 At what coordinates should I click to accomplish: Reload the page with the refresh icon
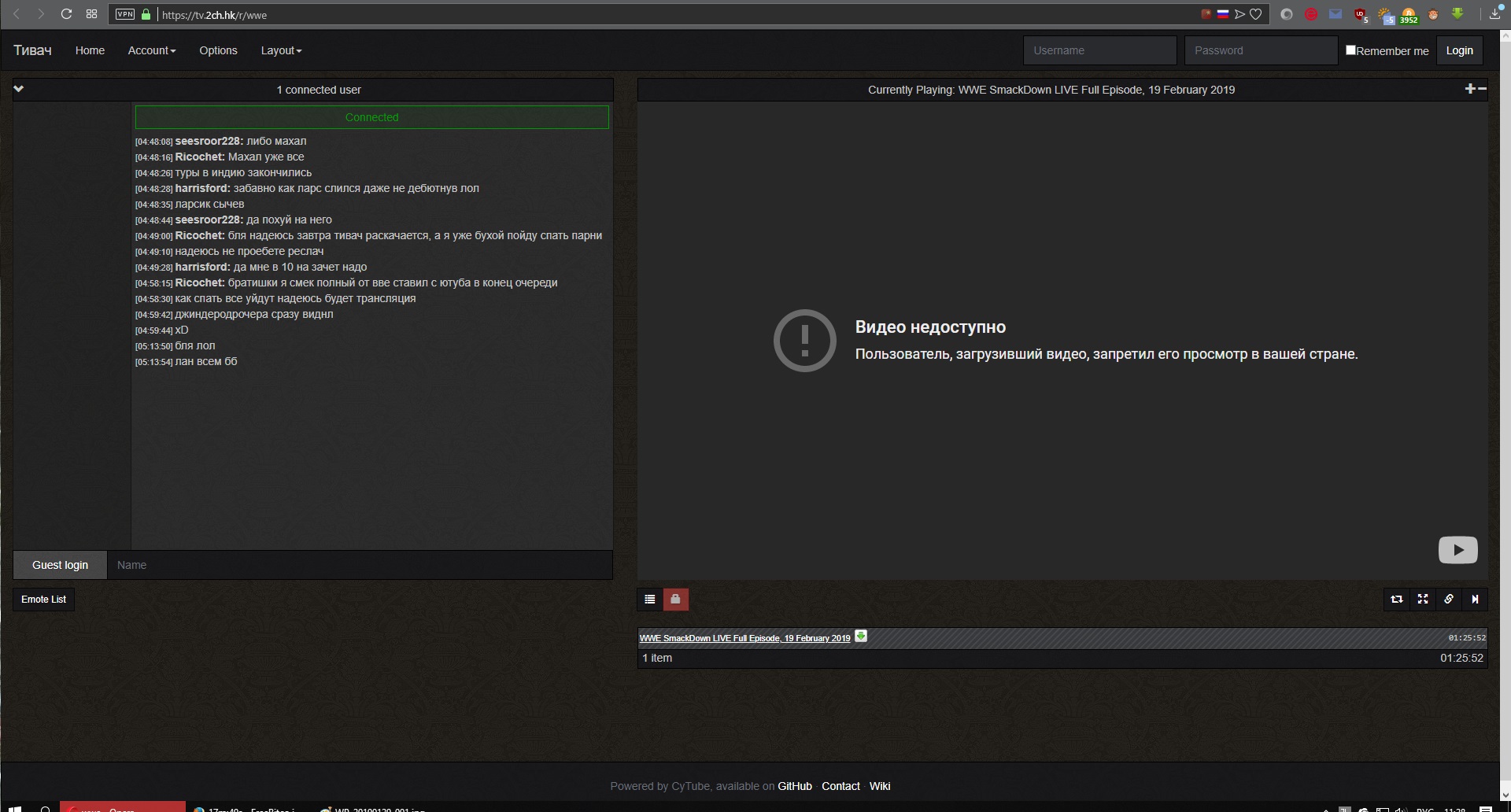point(66,14)
